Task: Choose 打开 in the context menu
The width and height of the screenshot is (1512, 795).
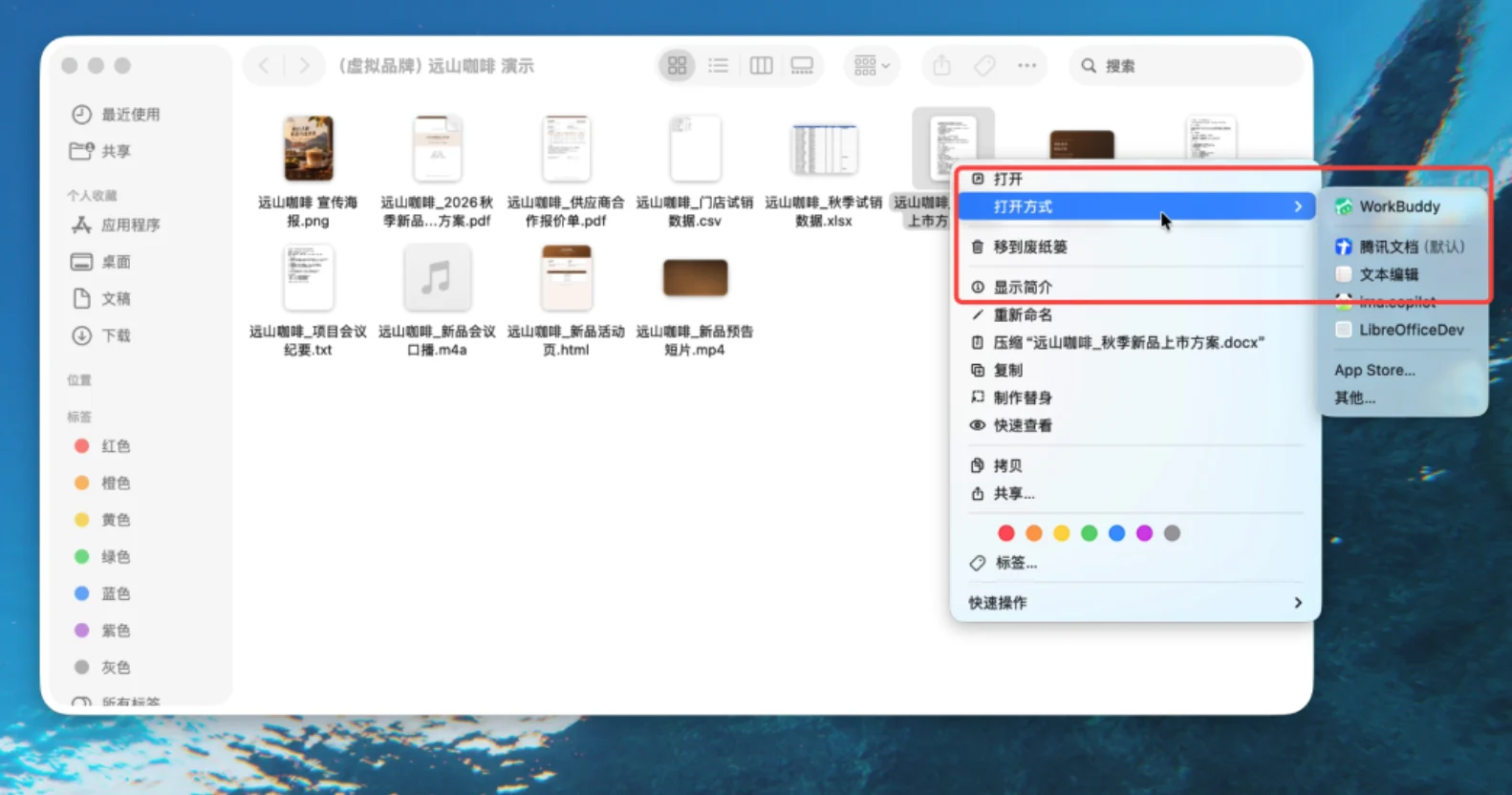Action: [1135, 179]
